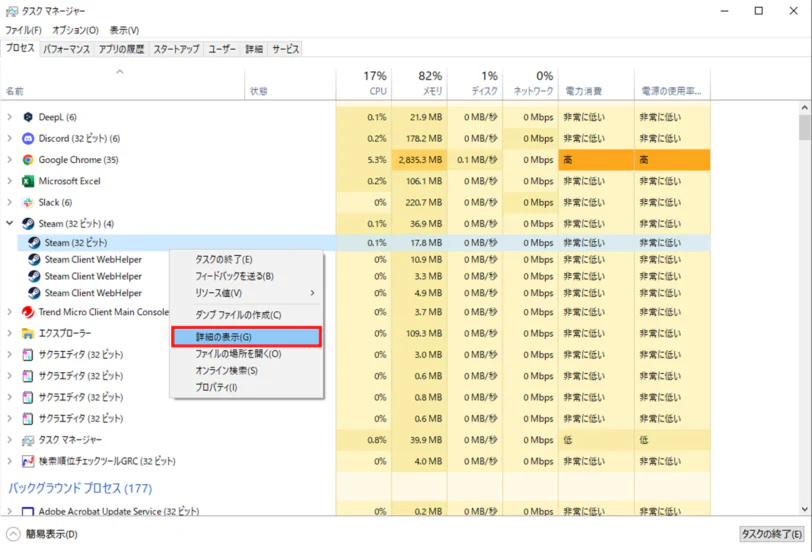Screen dimensions: 812x552
Task: Switch to the スタートアップ tab
Action: [176, 49]
